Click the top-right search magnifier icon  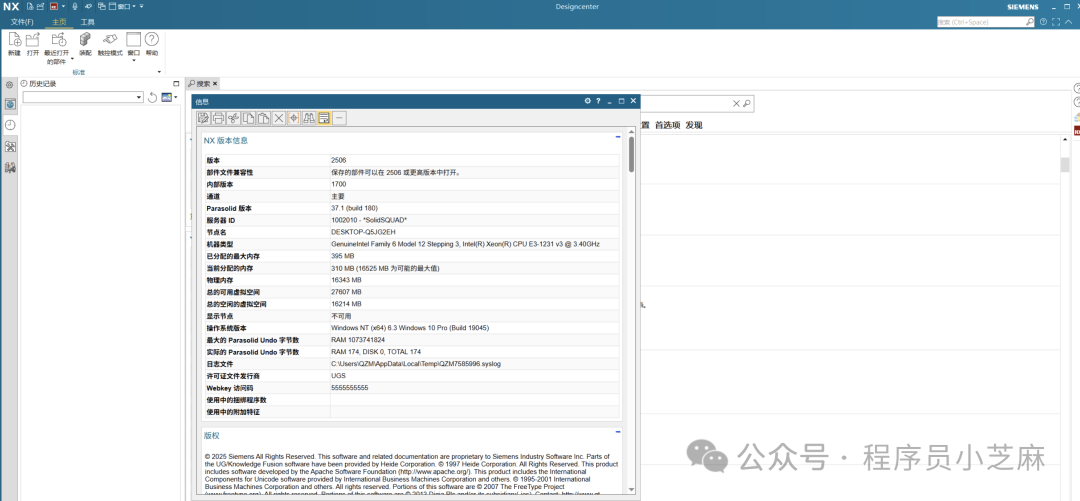(x=1030, y=22)
